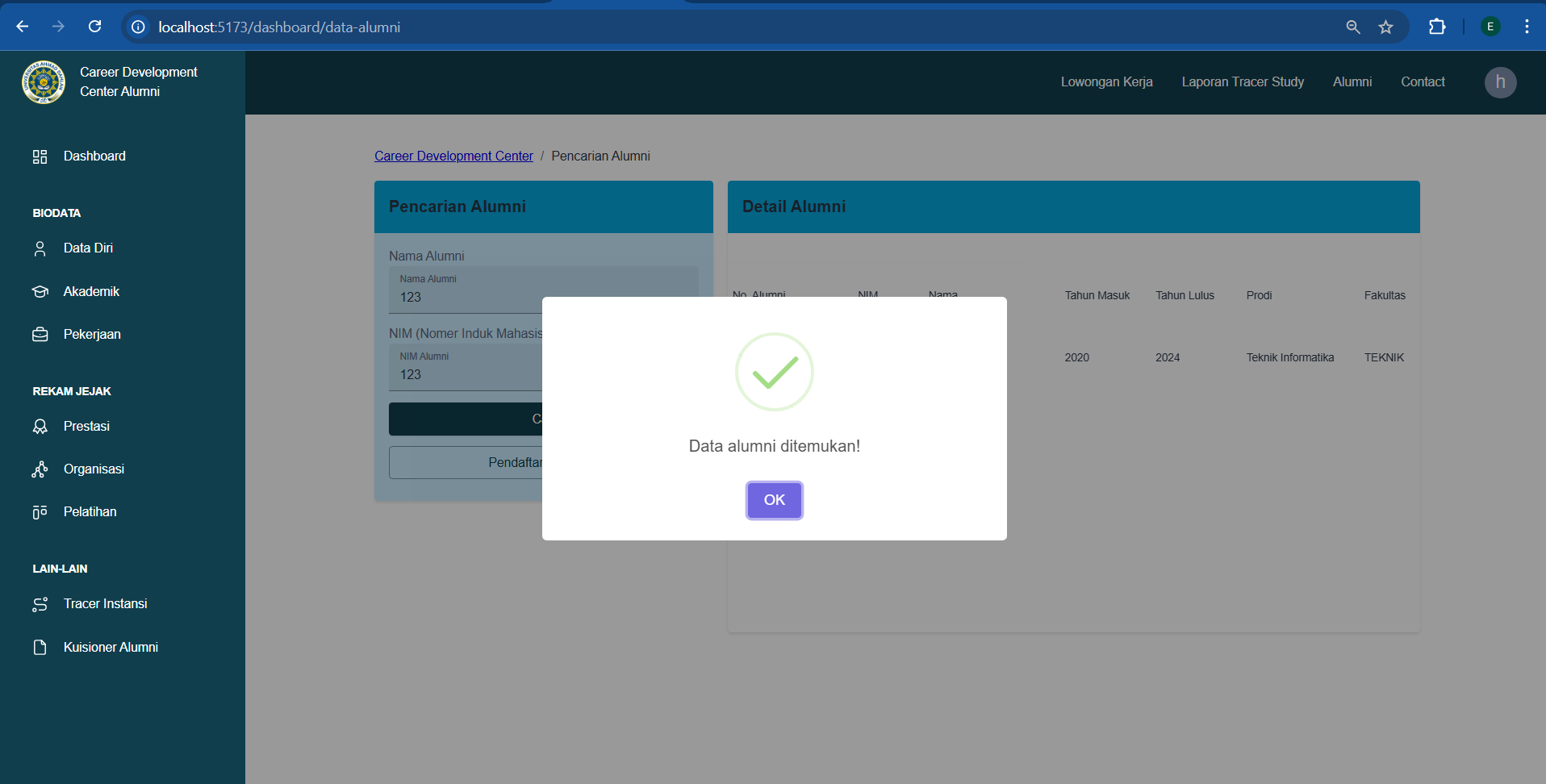Click the Prestasi award icon
The image size is (1546, 784).
(x=40, y=427)
